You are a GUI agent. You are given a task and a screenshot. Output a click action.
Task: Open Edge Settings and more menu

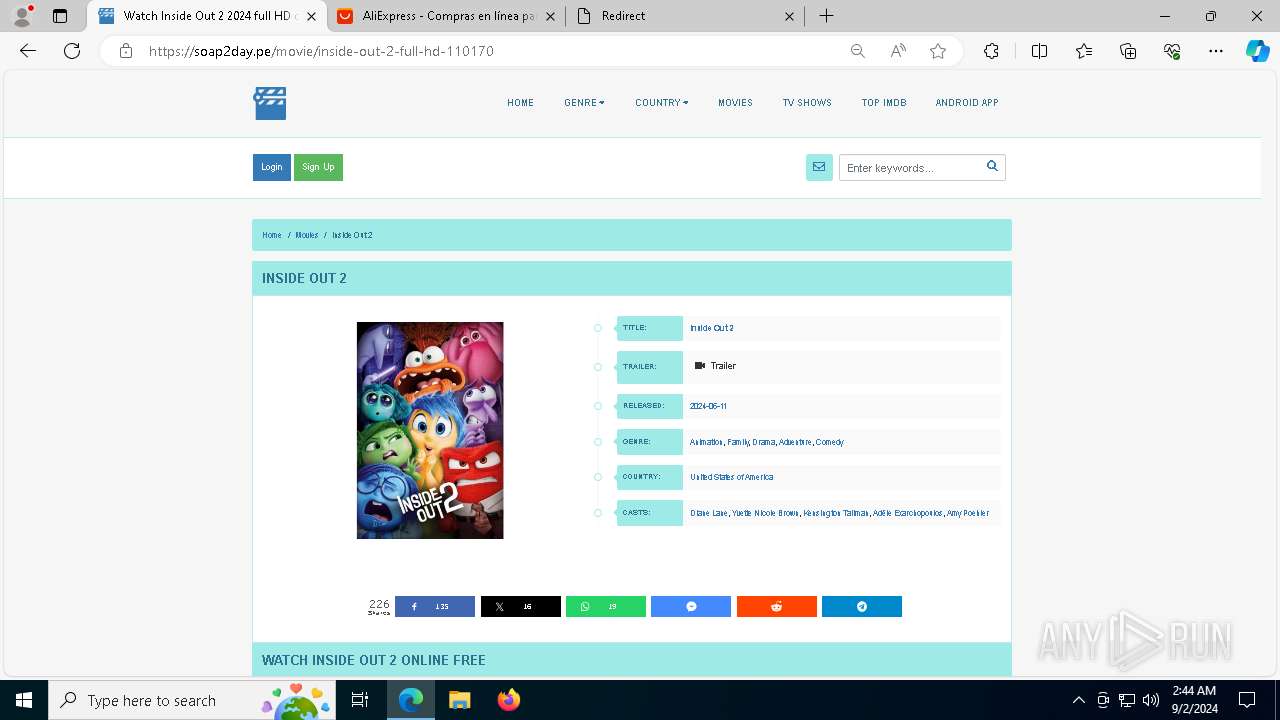point(1216,51)
